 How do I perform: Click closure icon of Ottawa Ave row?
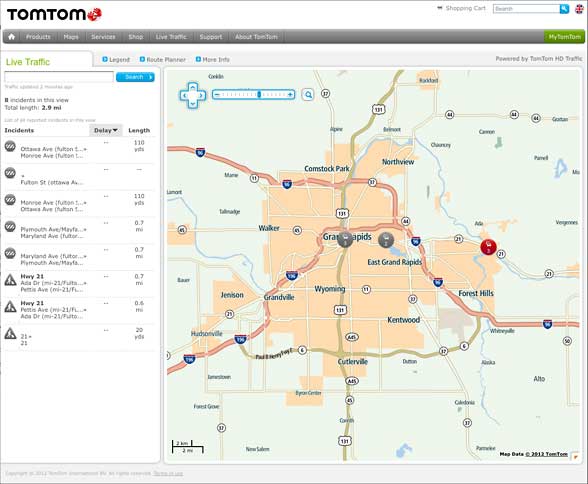[10, 146]
